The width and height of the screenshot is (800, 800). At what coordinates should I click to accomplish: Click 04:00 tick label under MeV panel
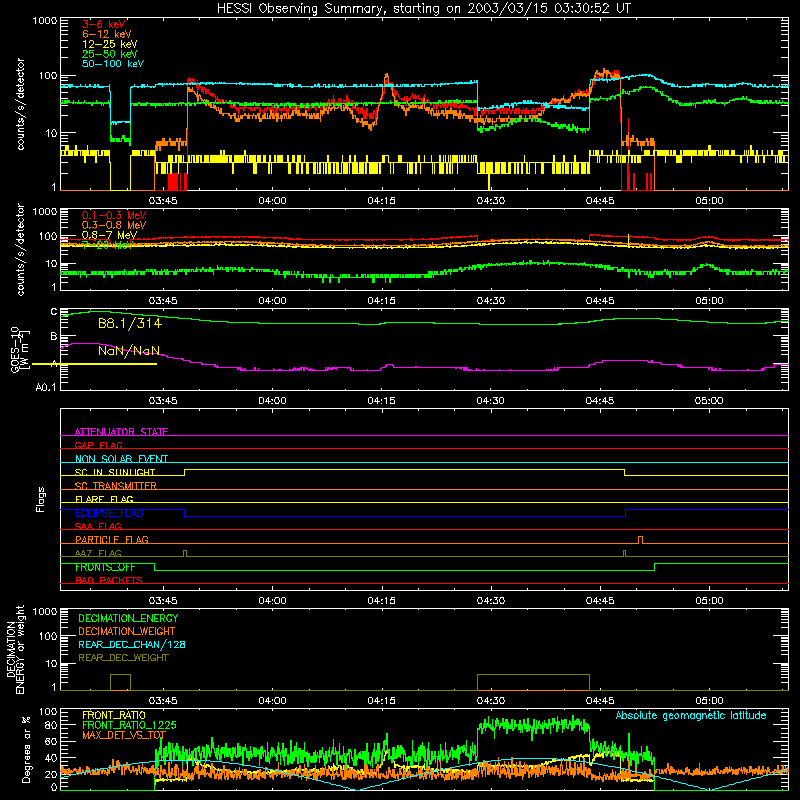pyautogui.click(x=272, y=301)
